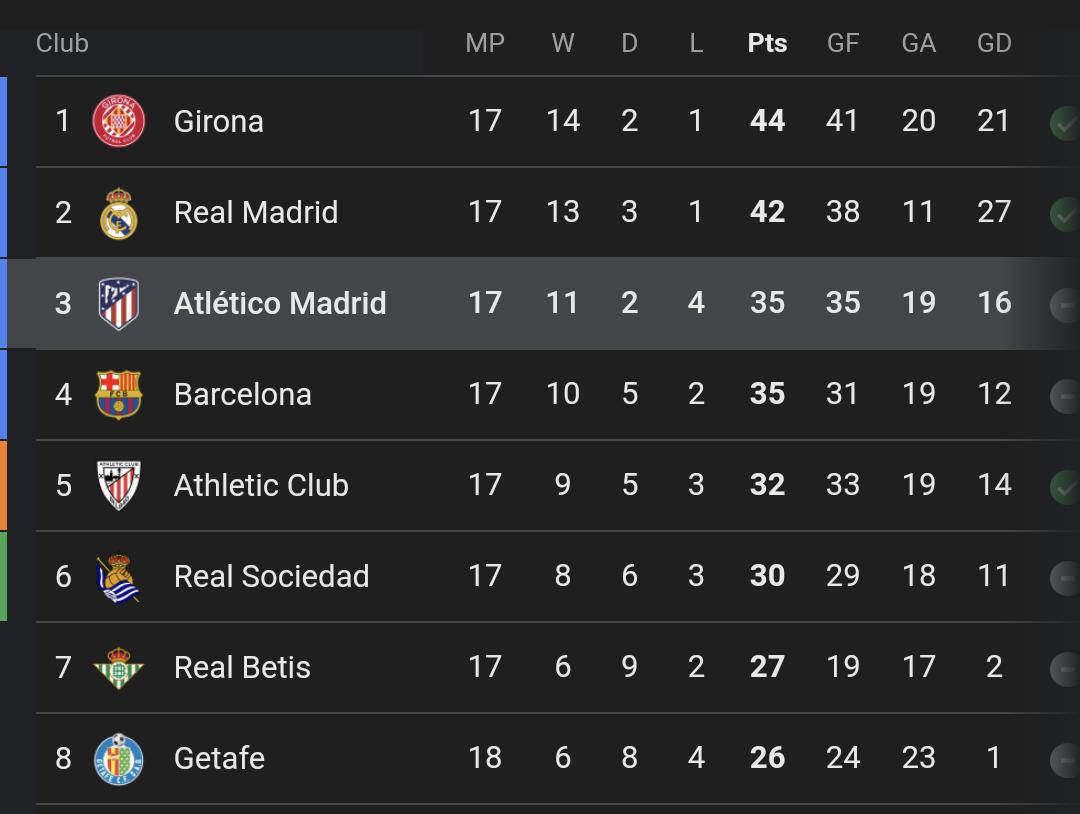Select the MP column header
1080x814 pixels.
tap(485, 43)
